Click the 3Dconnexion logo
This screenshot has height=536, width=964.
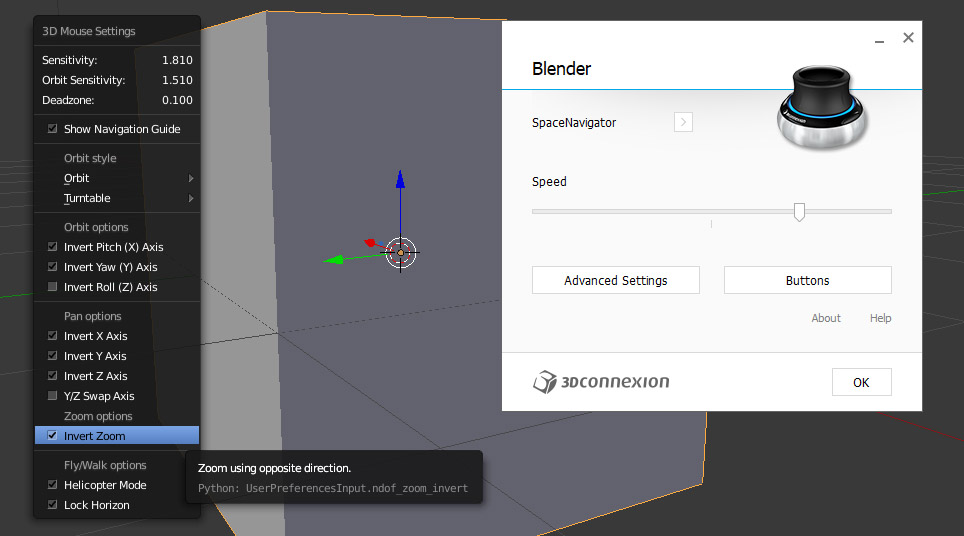[601, 382]
